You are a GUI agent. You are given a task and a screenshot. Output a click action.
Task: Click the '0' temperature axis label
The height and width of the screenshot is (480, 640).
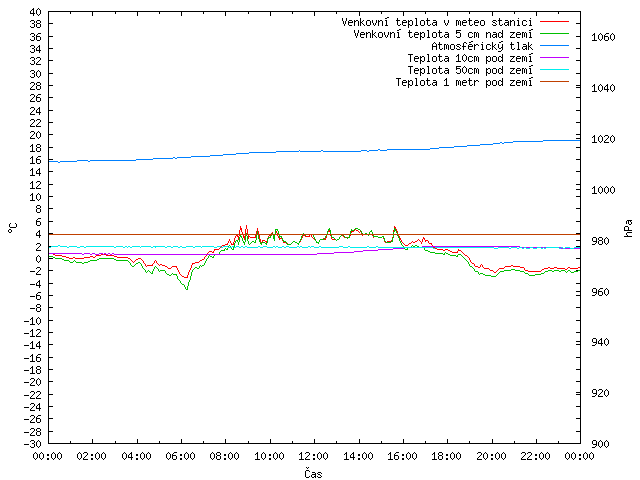click(x=38, y=259)
